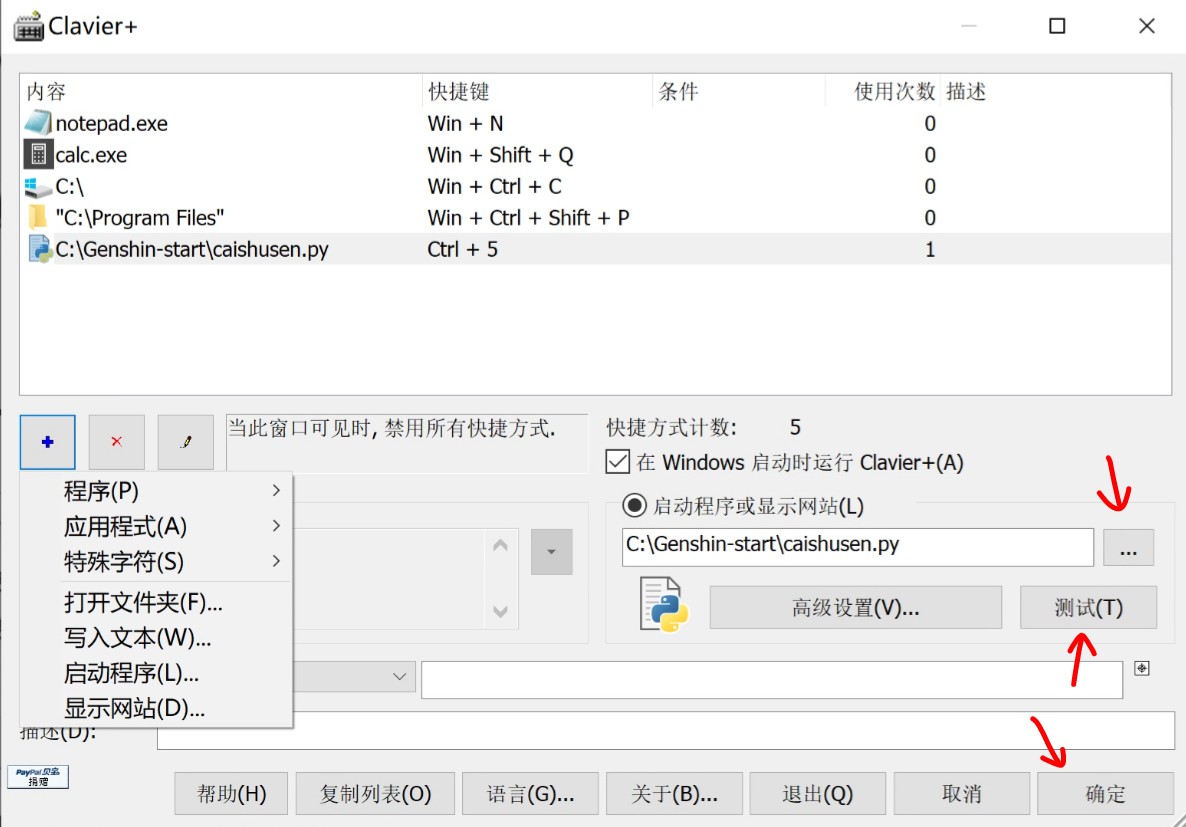Sort by the 快捷键 column header
This screenshot has height=827, width=1186.
pyautogui.click(x=537, y=92)
